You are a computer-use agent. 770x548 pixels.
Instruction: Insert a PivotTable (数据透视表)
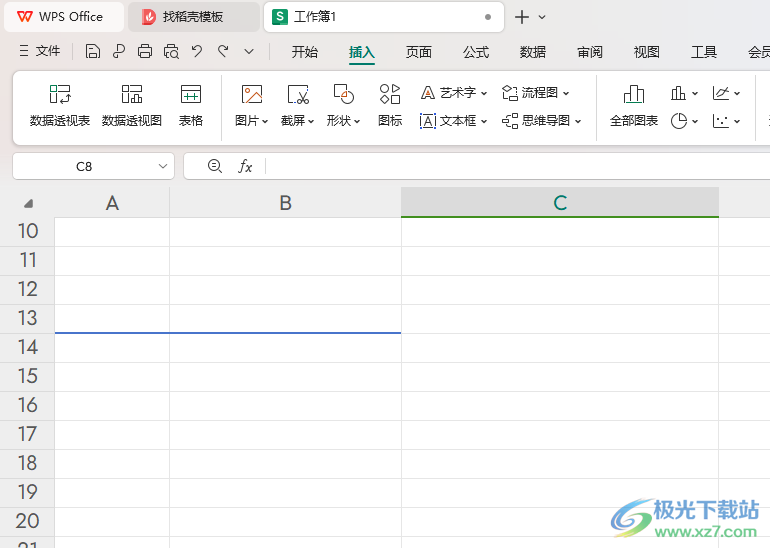coord(60,106)
